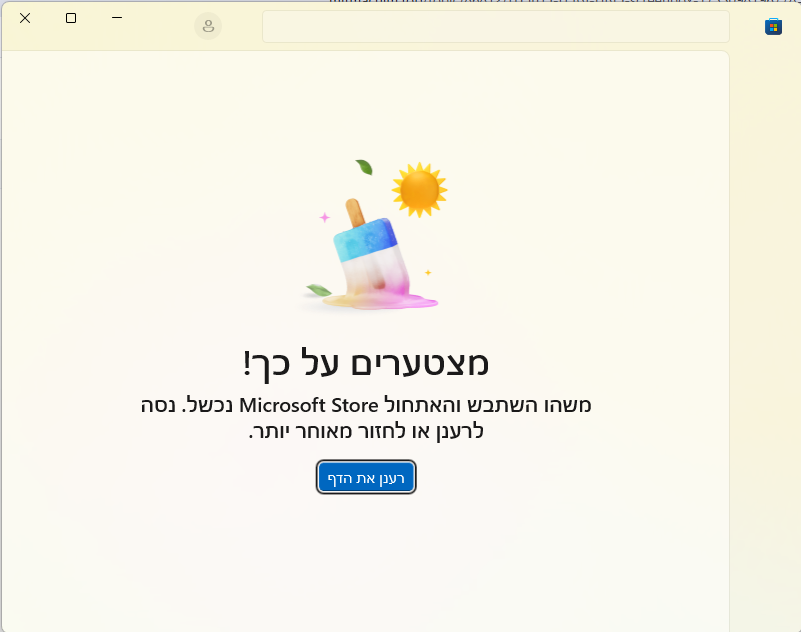The image size is (801, 632).
Task: Click the blue refresh page button
Action: tap(366, 477)
